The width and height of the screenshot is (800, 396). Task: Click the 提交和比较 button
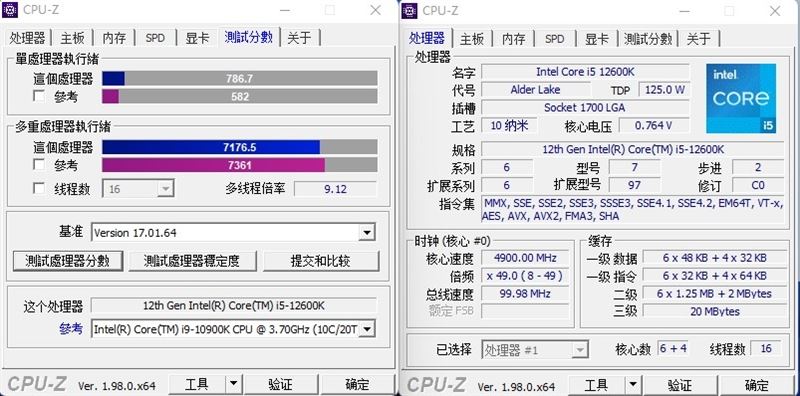pyautogui.click(x=321, y=261)
